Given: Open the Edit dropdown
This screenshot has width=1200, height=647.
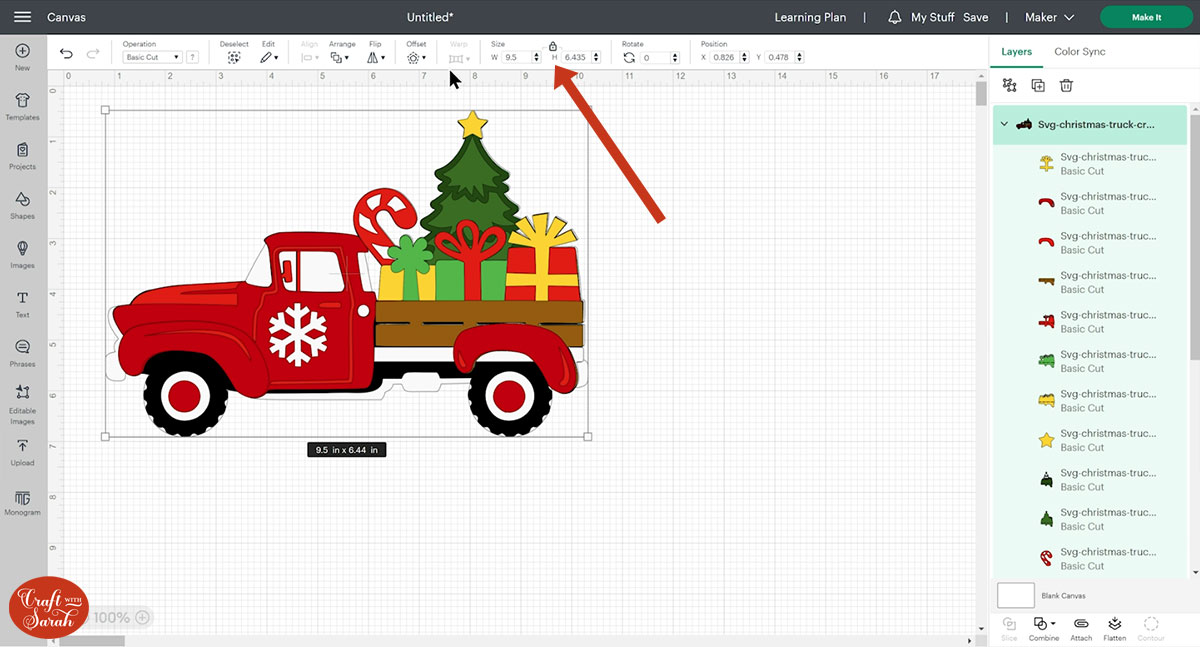Looking at the screenshot, I should tap(269, 57).
